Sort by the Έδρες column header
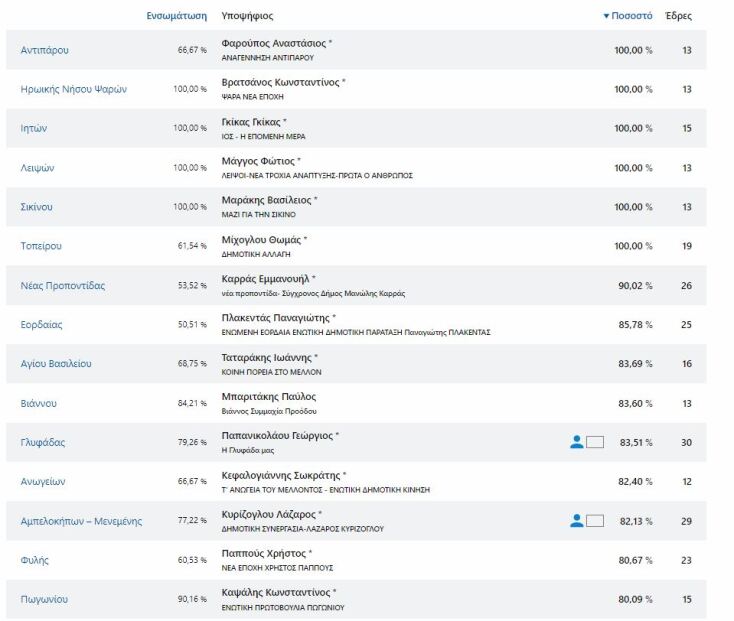This screenshot has width=734, height=621. tap(678, 16)
